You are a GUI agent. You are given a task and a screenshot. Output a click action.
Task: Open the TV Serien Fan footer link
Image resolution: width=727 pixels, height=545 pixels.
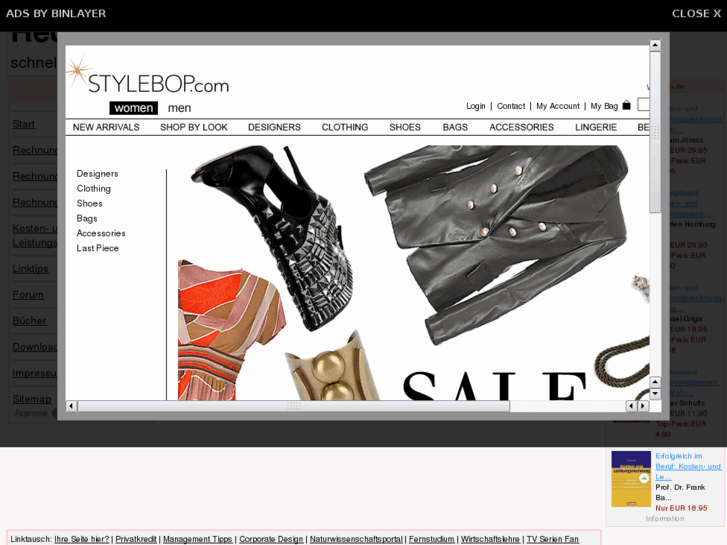point(553,539)
